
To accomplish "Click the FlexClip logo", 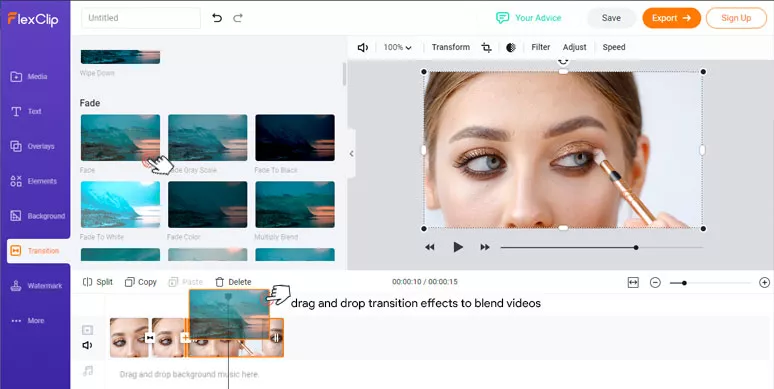I will coord(33,19).
